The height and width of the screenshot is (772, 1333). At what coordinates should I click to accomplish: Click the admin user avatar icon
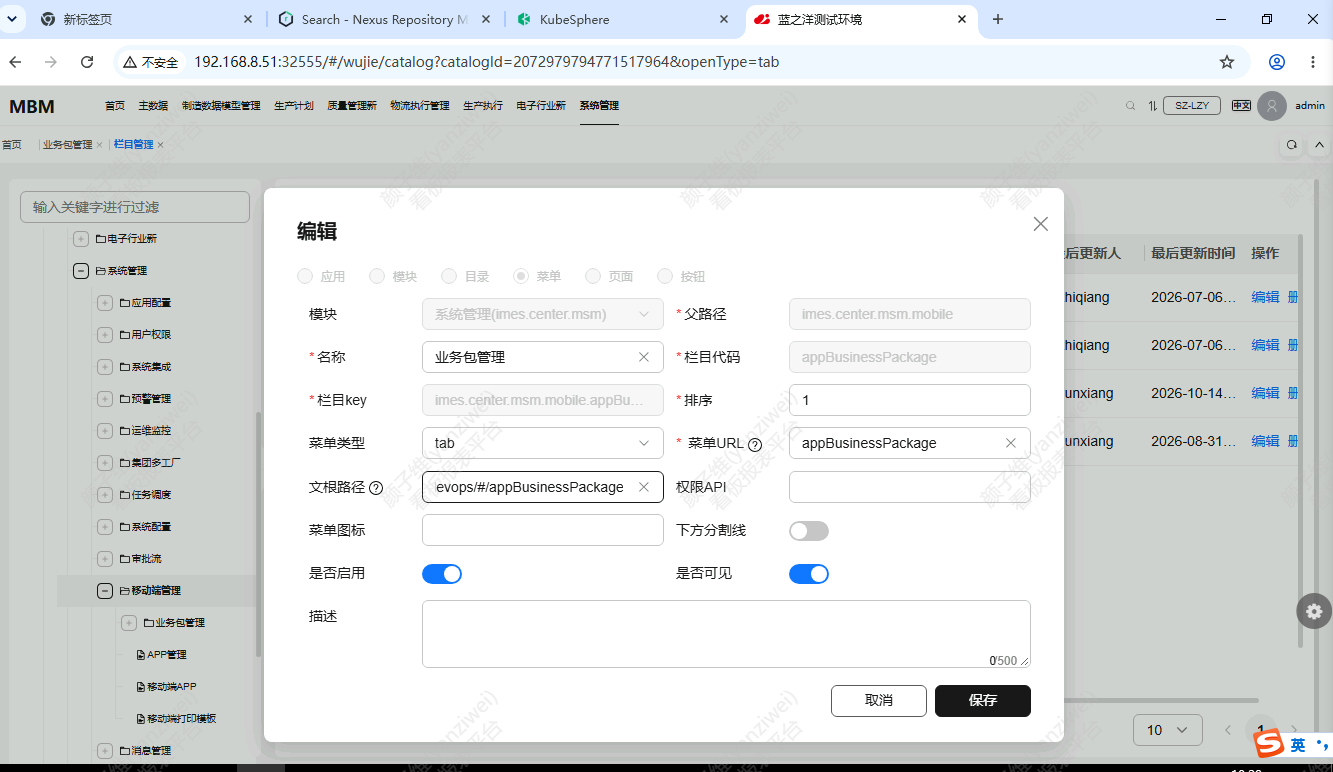click(1272, 106)
